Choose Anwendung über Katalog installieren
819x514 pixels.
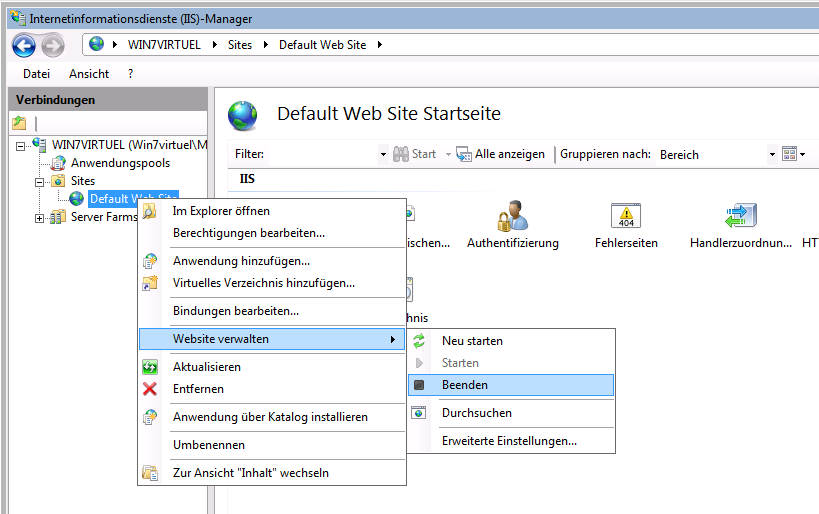tap(272, 417)
